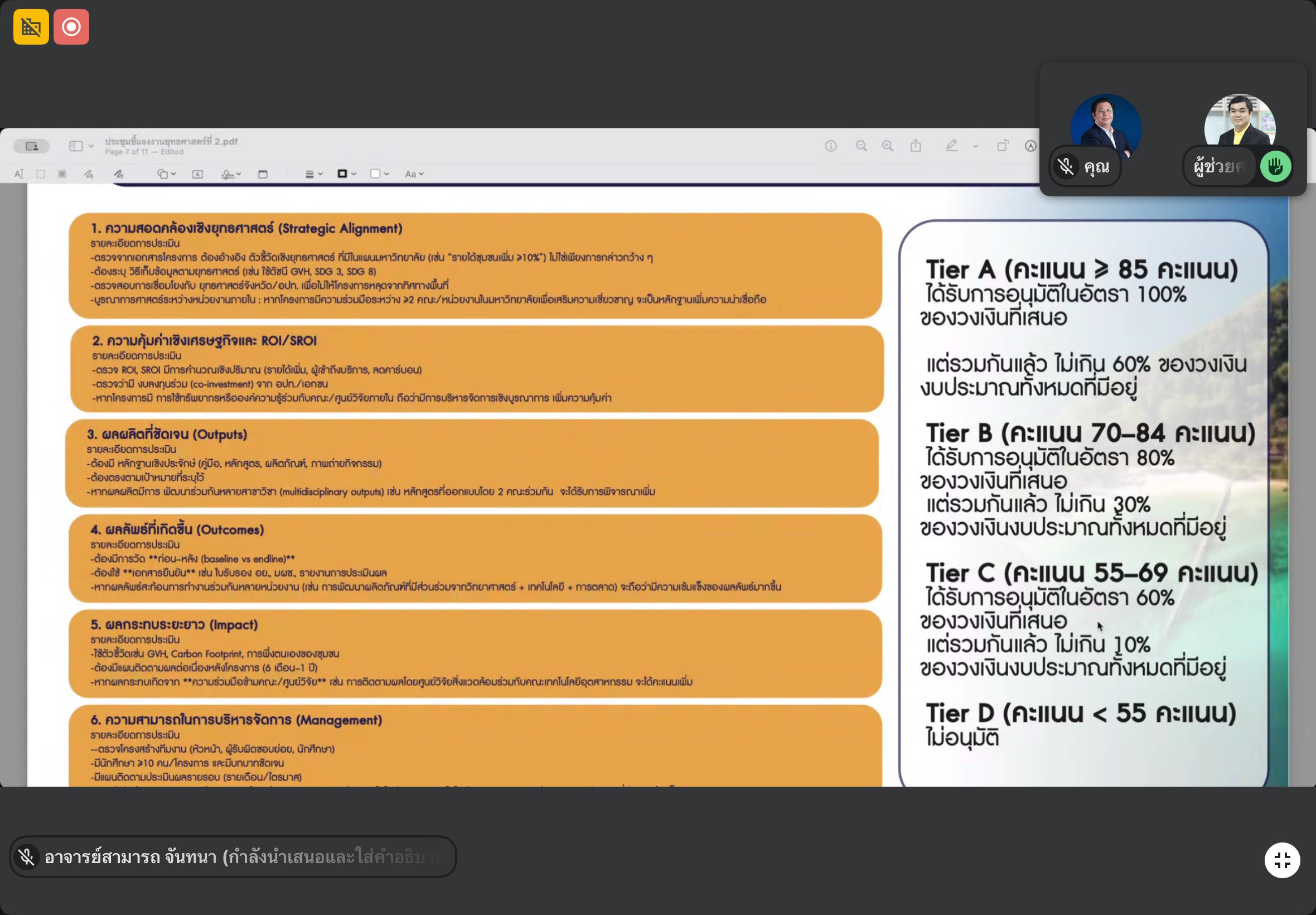Open the Sign signature dropdown
Viewport: 1316px width, 915px height.
pyautogui.click(x=231, y=174)
